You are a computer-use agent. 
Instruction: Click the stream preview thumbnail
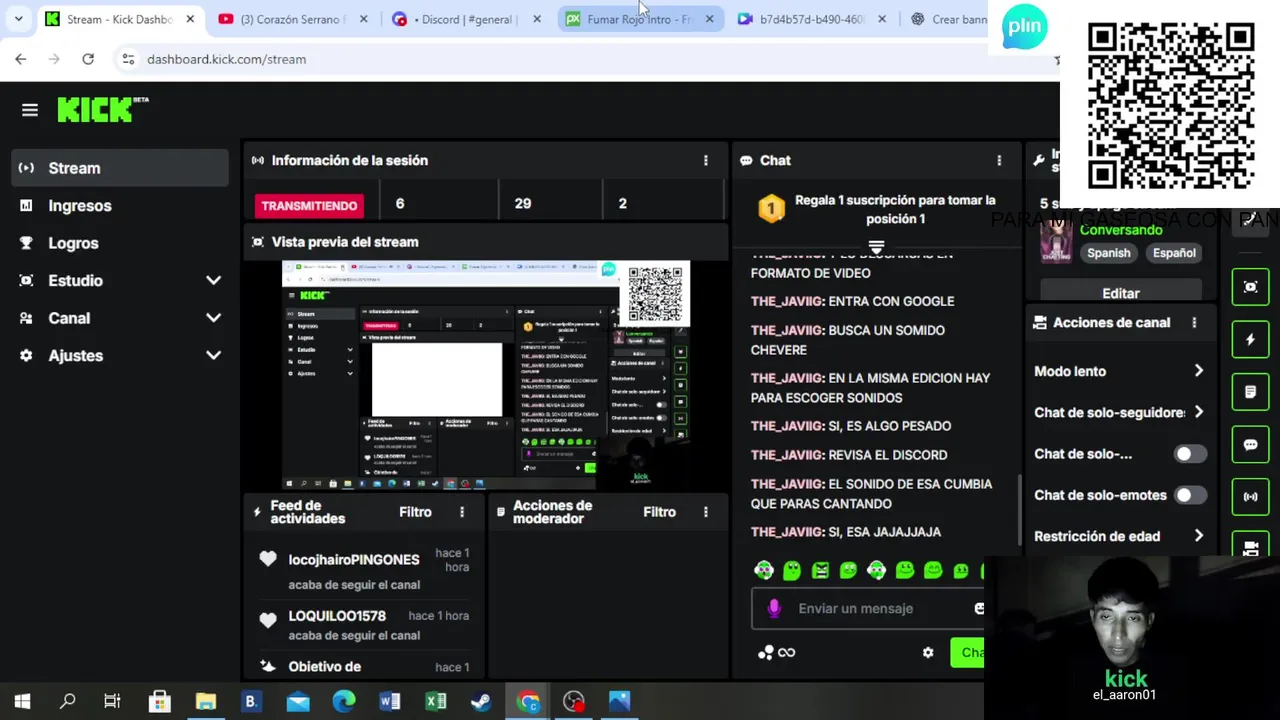click(x=486, y=375)
